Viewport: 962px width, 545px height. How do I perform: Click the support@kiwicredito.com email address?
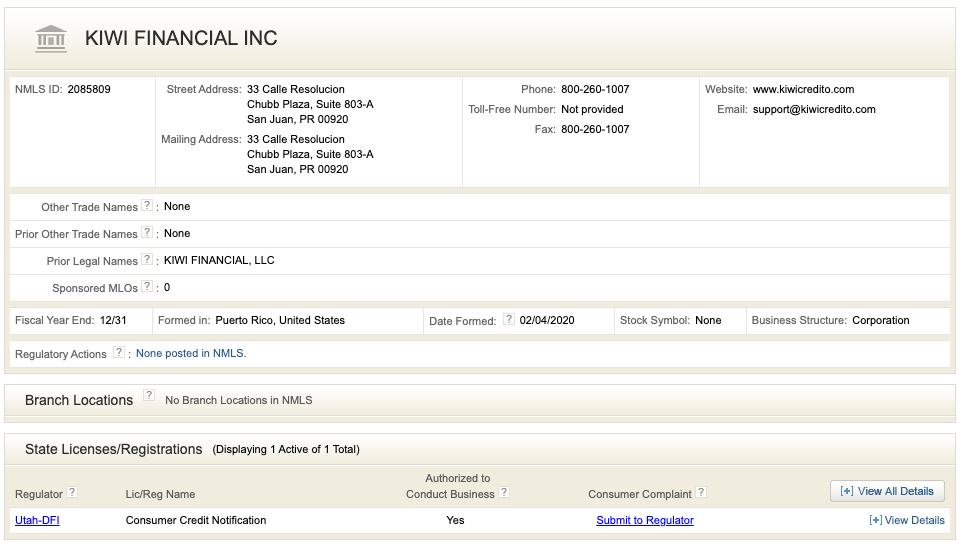(814, 109)
